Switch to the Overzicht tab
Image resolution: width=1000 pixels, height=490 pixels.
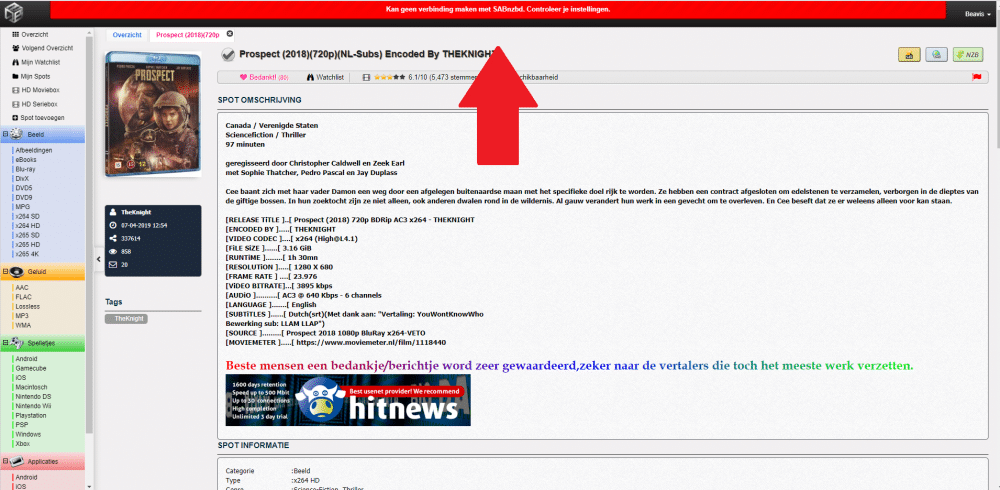click(x=127, y=34)
